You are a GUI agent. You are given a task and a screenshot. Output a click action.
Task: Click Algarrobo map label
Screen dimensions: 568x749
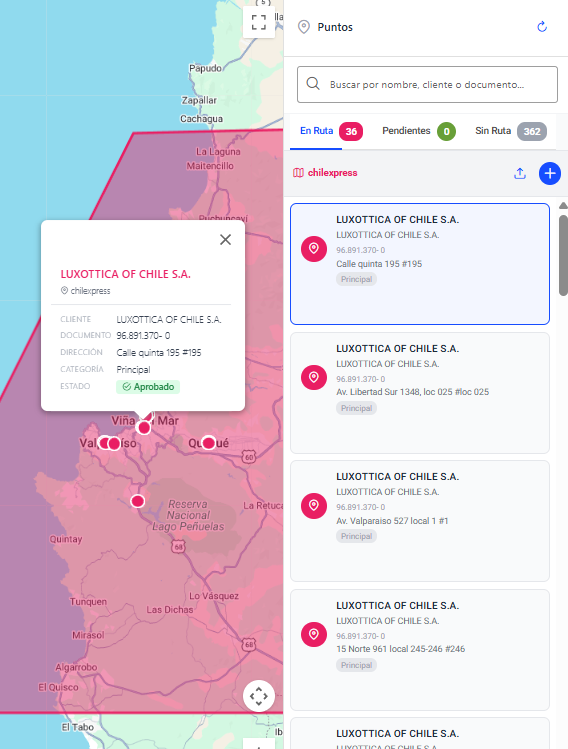point(76,667)
